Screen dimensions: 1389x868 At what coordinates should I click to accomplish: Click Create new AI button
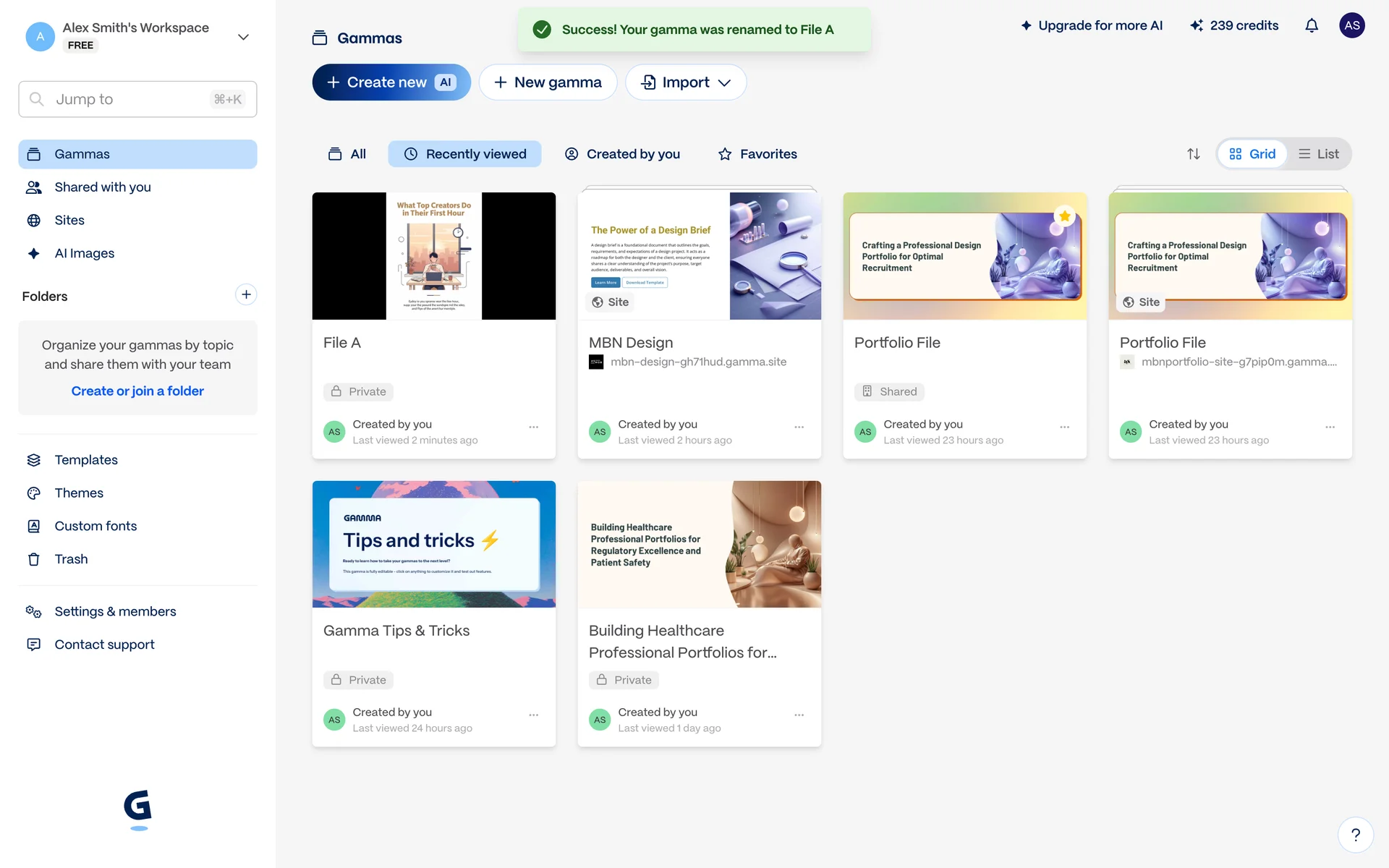point(391,82)
